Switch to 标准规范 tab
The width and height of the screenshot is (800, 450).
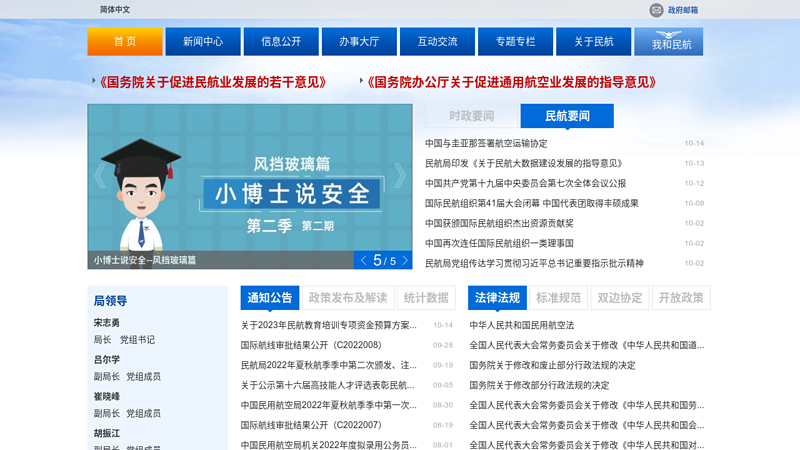[559, 298]
